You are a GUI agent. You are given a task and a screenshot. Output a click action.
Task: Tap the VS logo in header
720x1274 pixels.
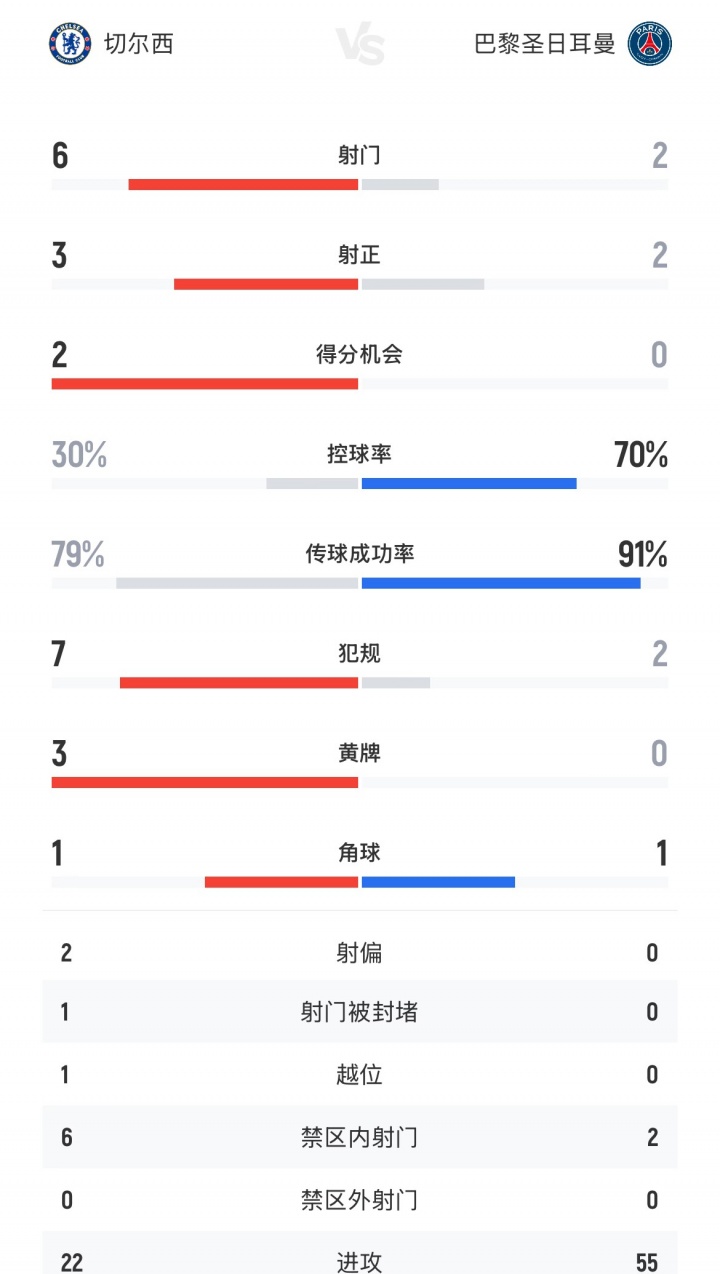click(359, 45)
